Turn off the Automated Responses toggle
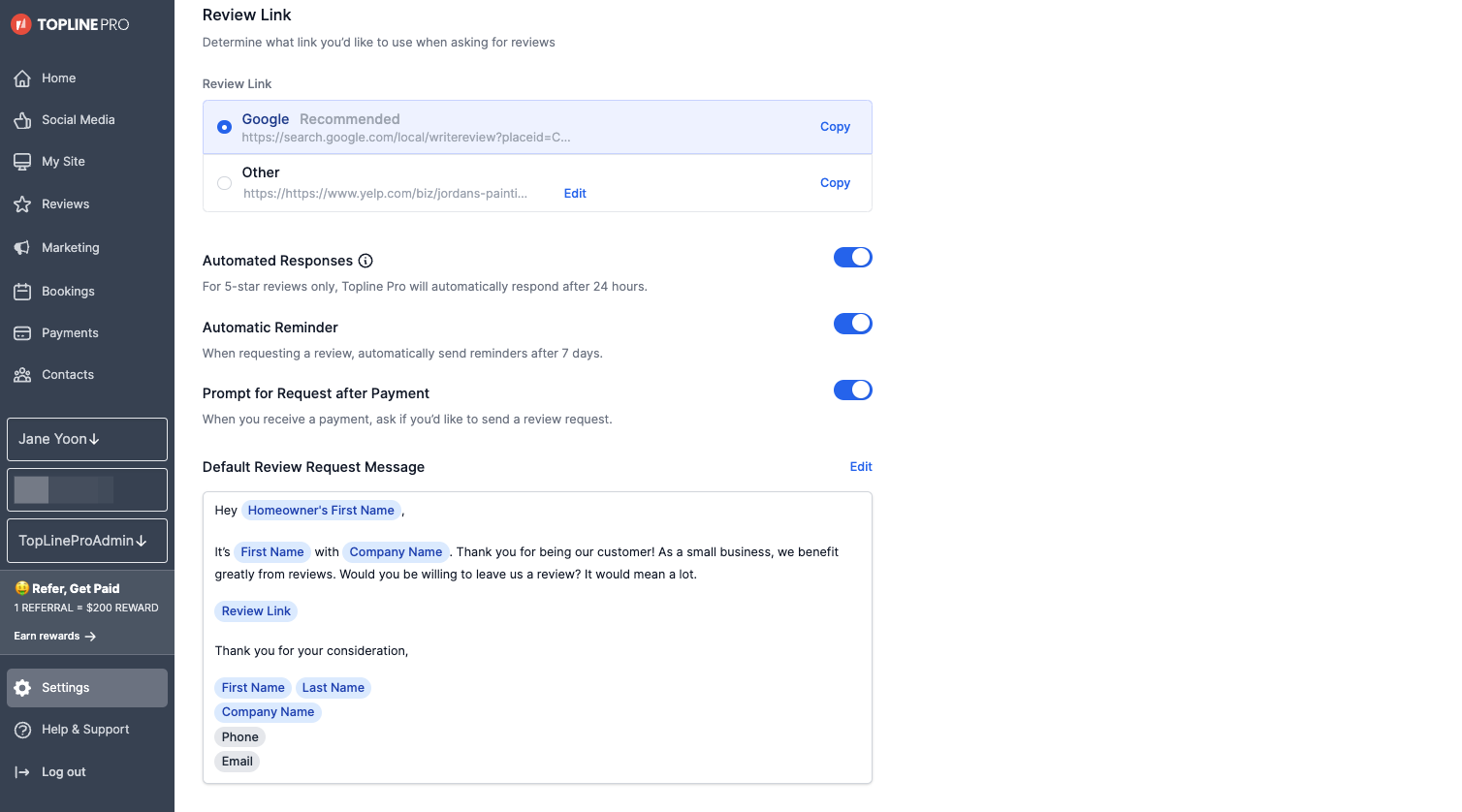This screenshot has width=1462, height=812. point(853,257)
